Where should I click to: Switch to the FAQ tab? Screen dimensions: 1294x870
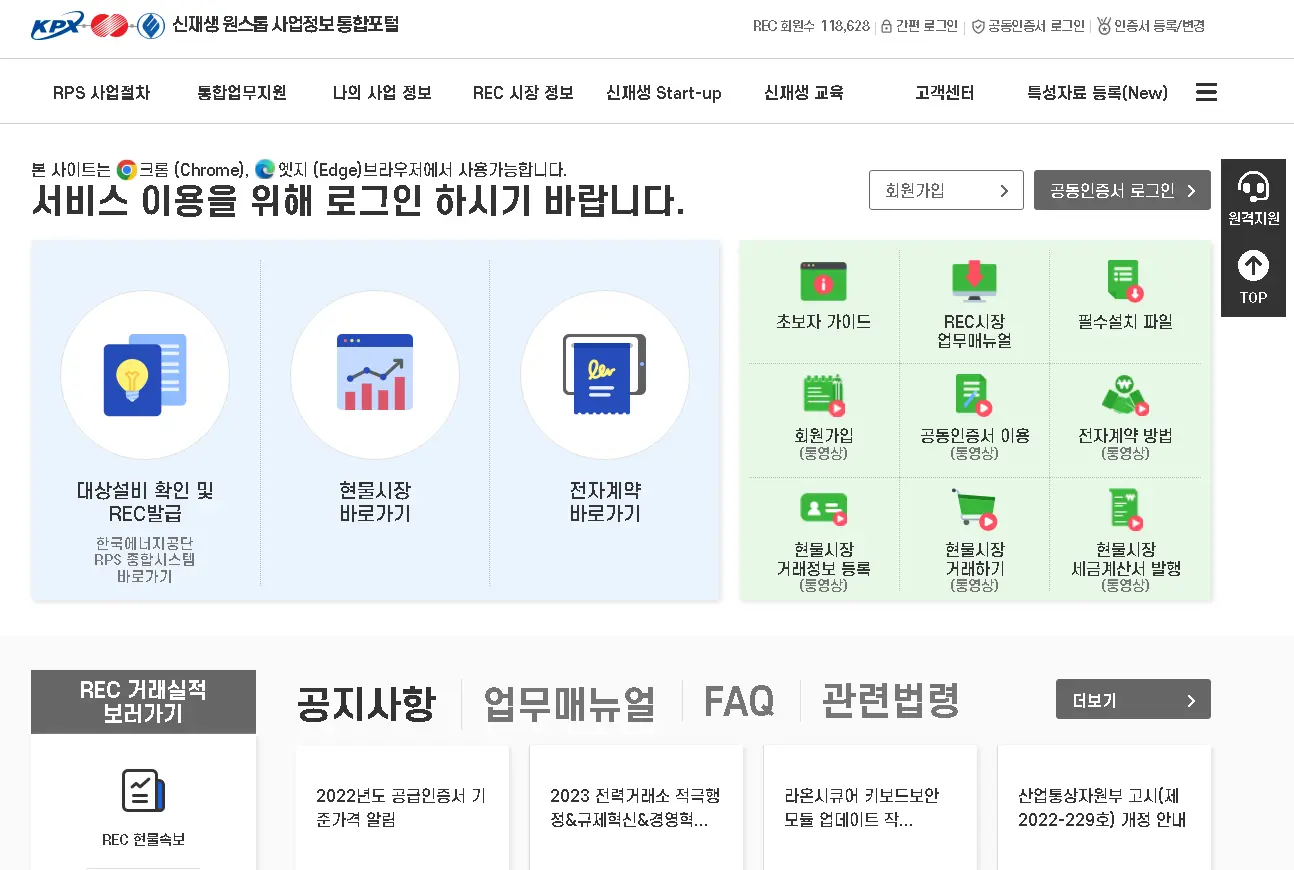click(737, 700)
